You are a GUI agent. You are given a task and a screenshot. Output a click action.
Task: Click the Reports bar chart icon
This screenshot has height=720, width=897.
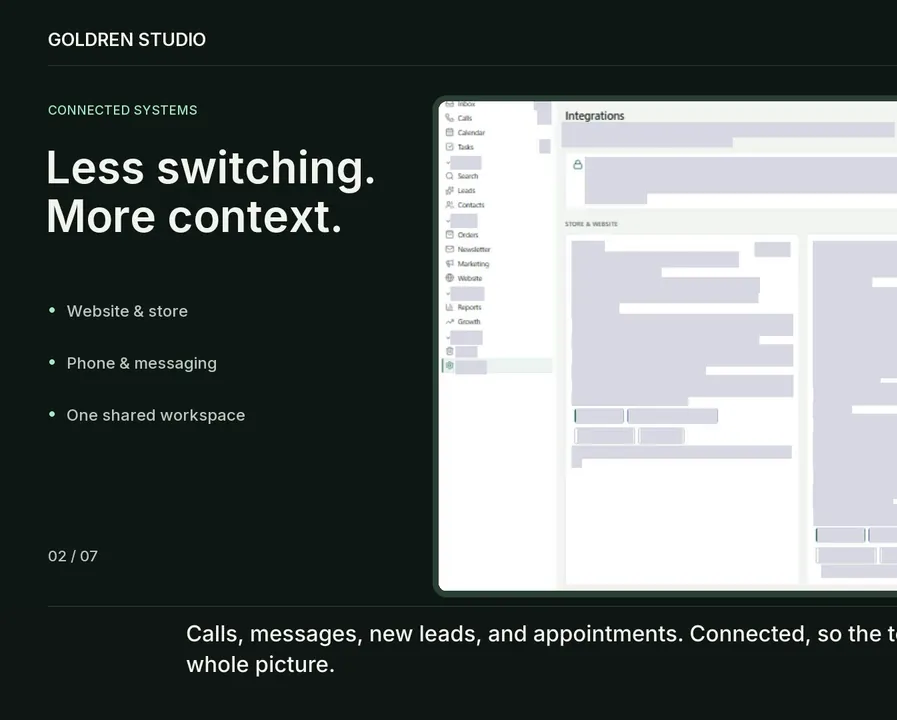tap(450, 307)
